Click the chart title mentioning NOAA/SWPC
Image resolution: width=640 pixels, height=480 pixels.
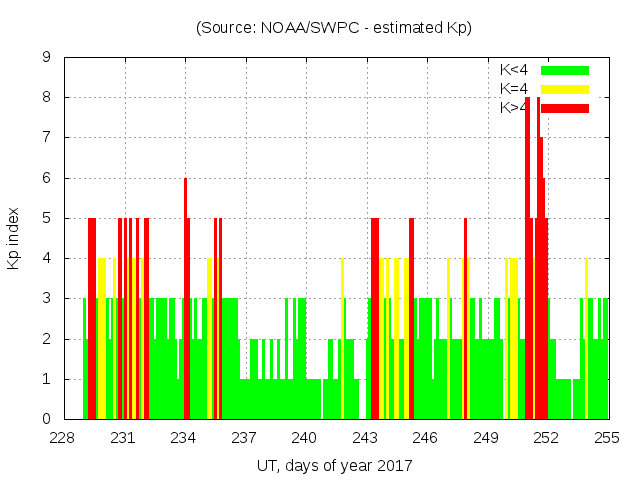pyautogui.click(x=334, y=28)
